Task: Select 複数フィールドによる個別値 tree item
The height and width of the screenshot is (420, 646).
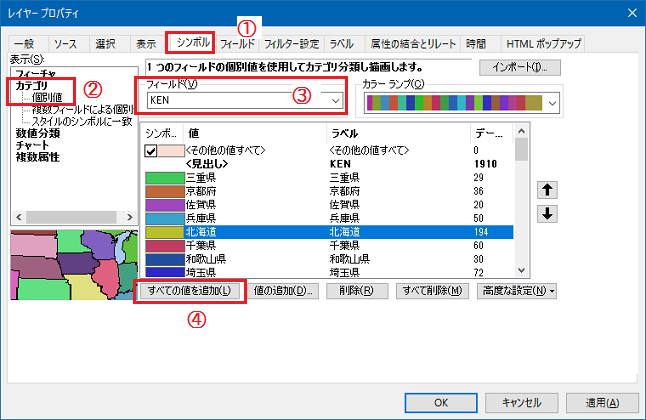Action: click(83, 110)
